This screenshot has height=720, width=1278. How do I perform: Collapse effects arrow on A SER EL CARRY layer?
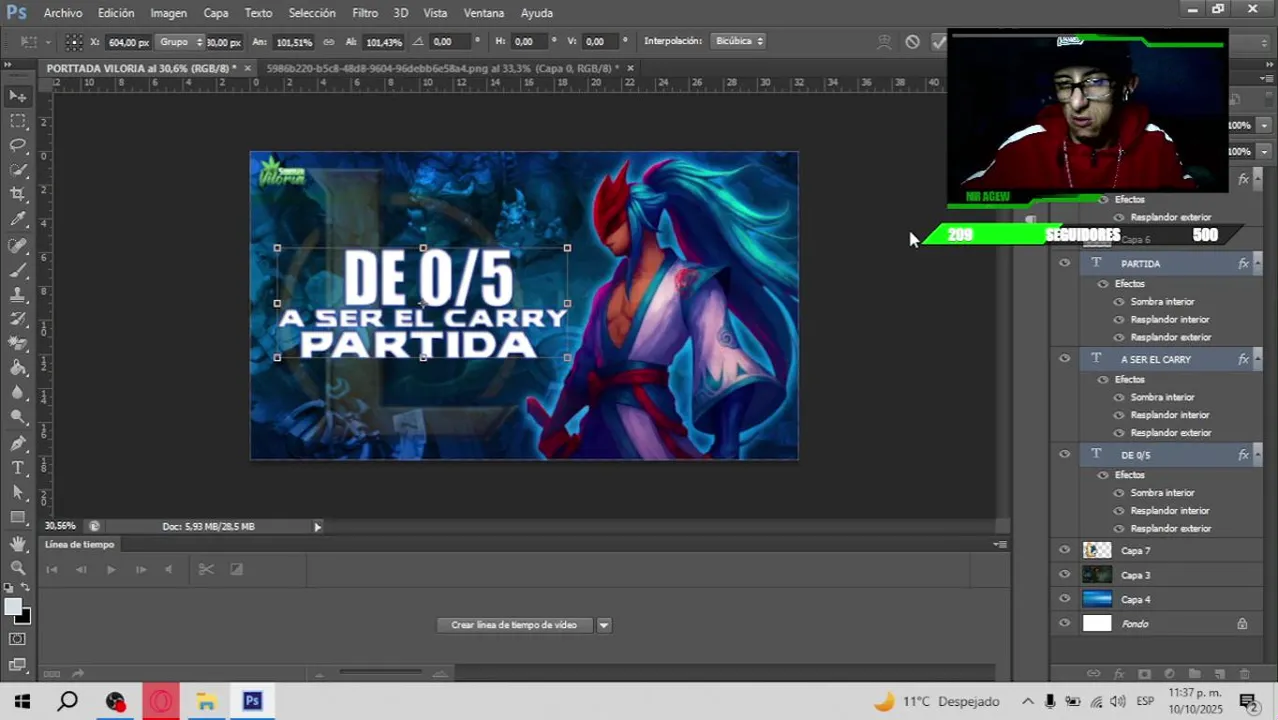coord(1258,359)
